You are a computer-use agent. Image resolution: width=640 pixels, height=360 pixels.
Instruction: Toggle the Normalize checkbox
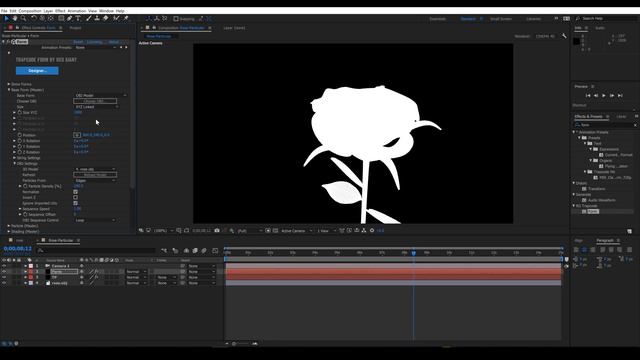[76, 192]
